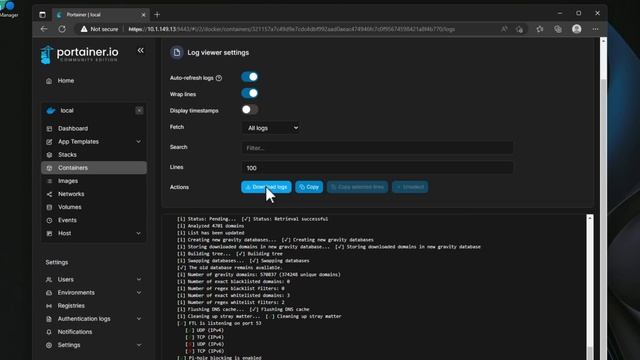Click the Download logs button
Image resolution: width=640 pixels, height=360 pixels.
coord(266,187)
